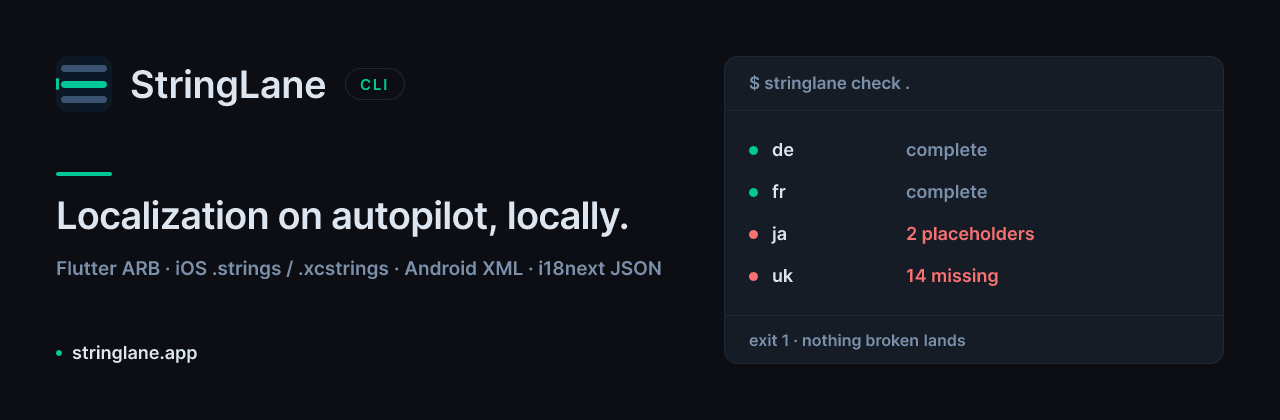
Task: Click the 'Localization on autopilot, locally.' headline
Action: pyautogui.click(x=342, y=217)
